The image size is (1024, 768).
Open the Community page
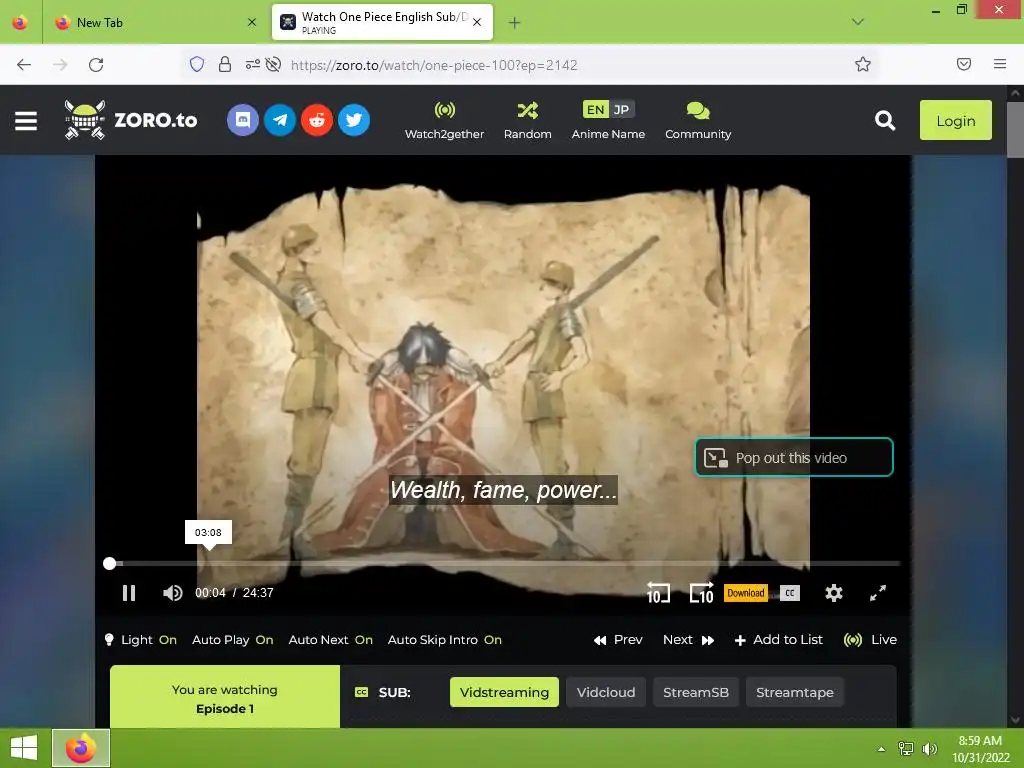coord(698,121)
